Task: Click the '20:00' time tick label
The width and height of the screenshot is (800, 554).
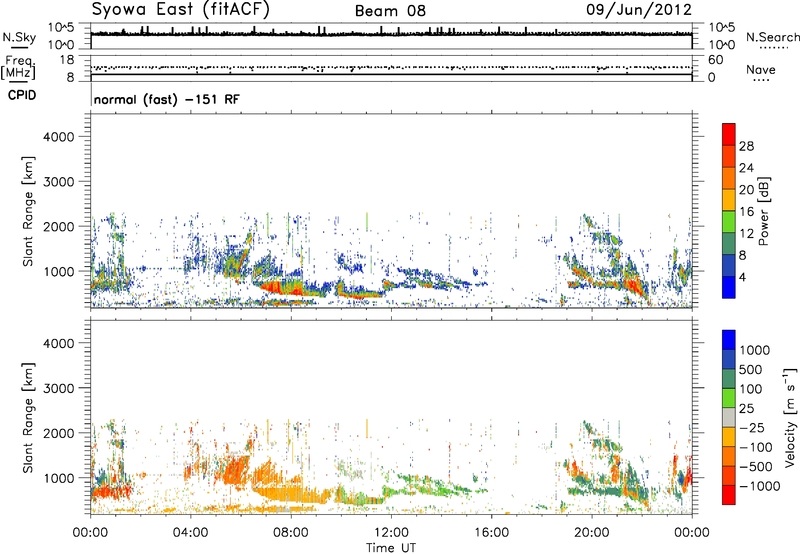Action: point(591,533)
